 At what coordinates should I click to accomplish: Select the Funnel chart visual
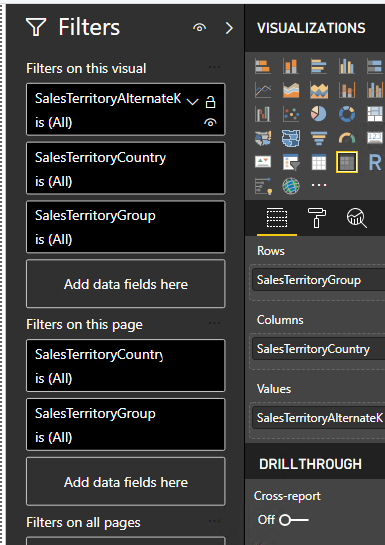(319, 138)
